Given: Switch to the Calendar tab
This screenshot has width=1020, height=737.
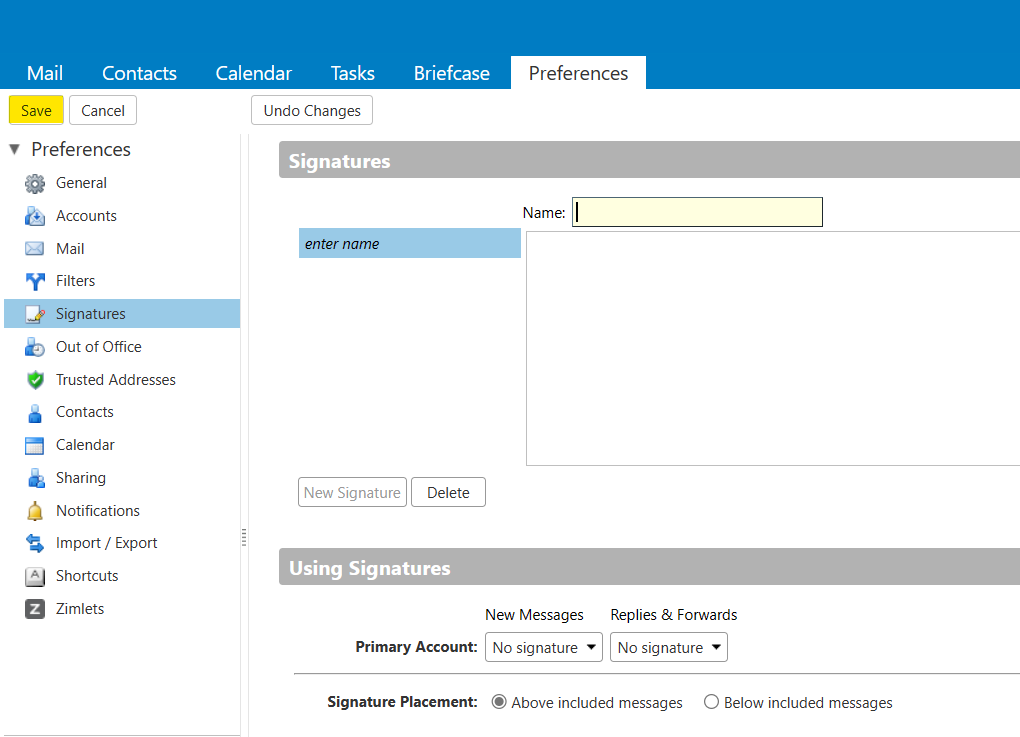Looking at the screenshot, I should [x=254, y=73].
